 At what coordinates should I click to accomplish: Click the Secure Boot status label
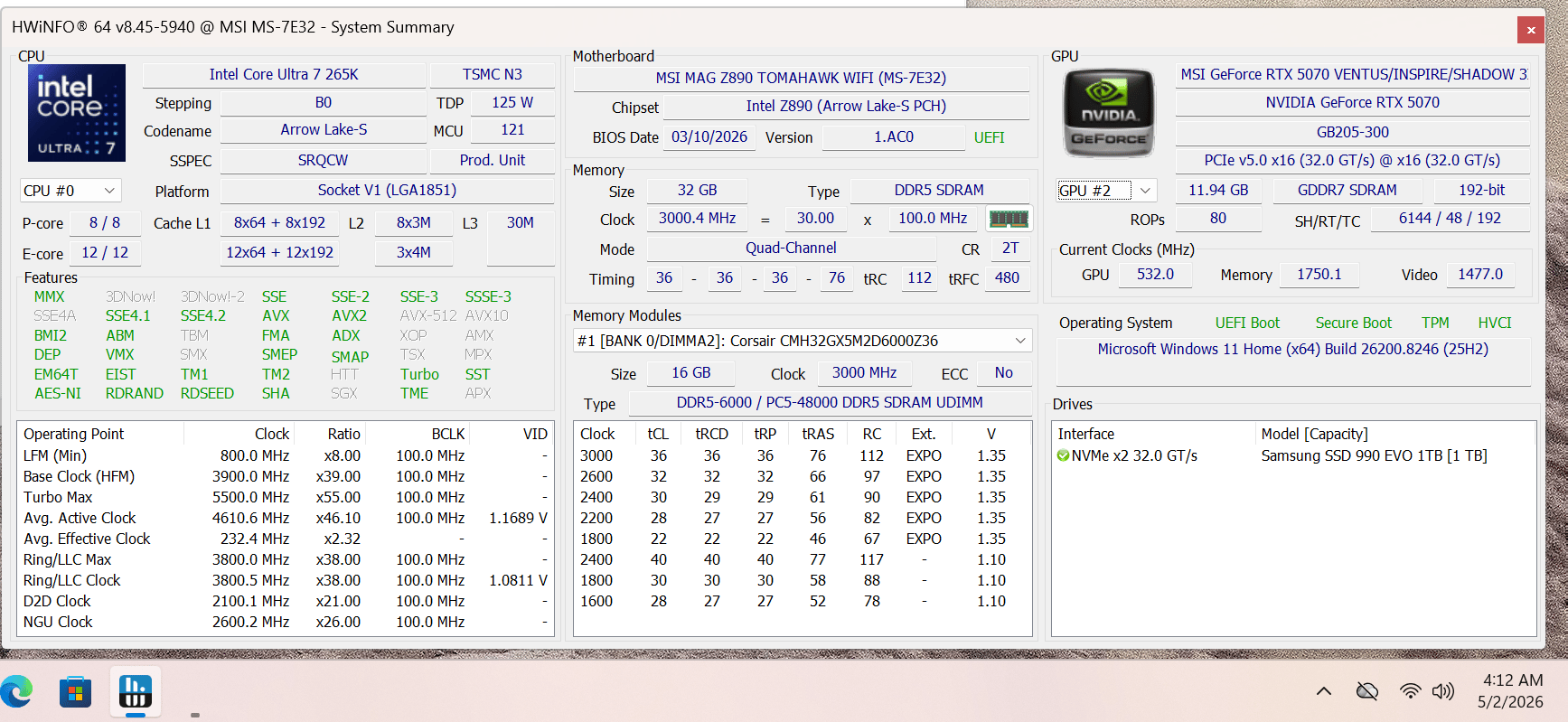1353,323
